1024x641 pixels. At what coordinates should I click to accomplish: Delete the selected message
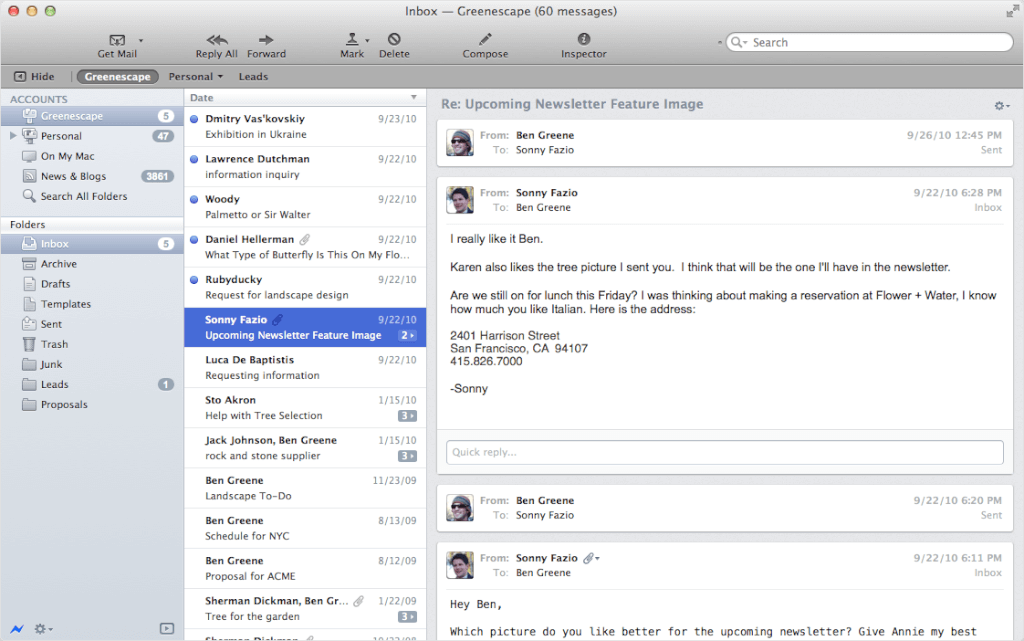pos(394,40)
